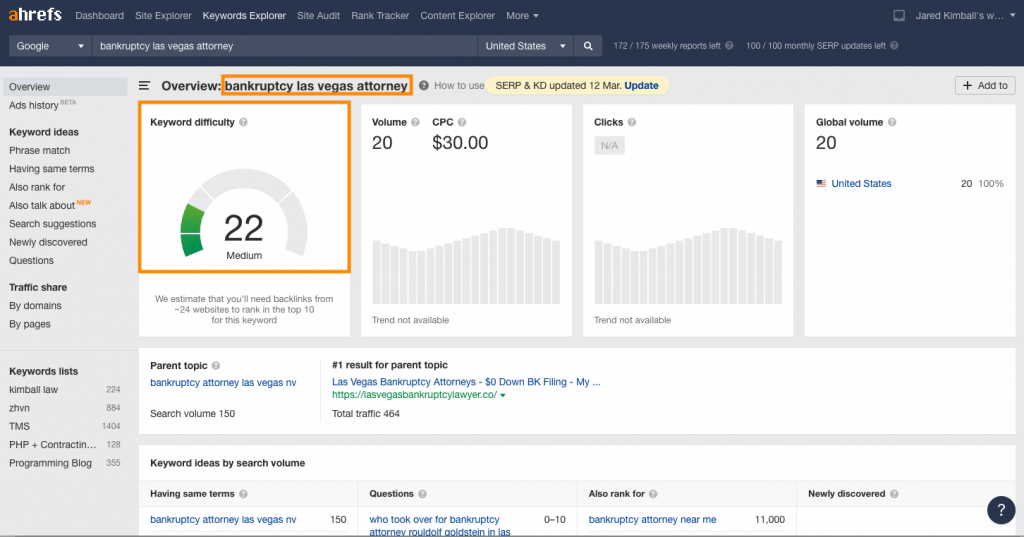Go to Dashboard tab
This screenshot has width=1024, height=537.
(99, 16)
